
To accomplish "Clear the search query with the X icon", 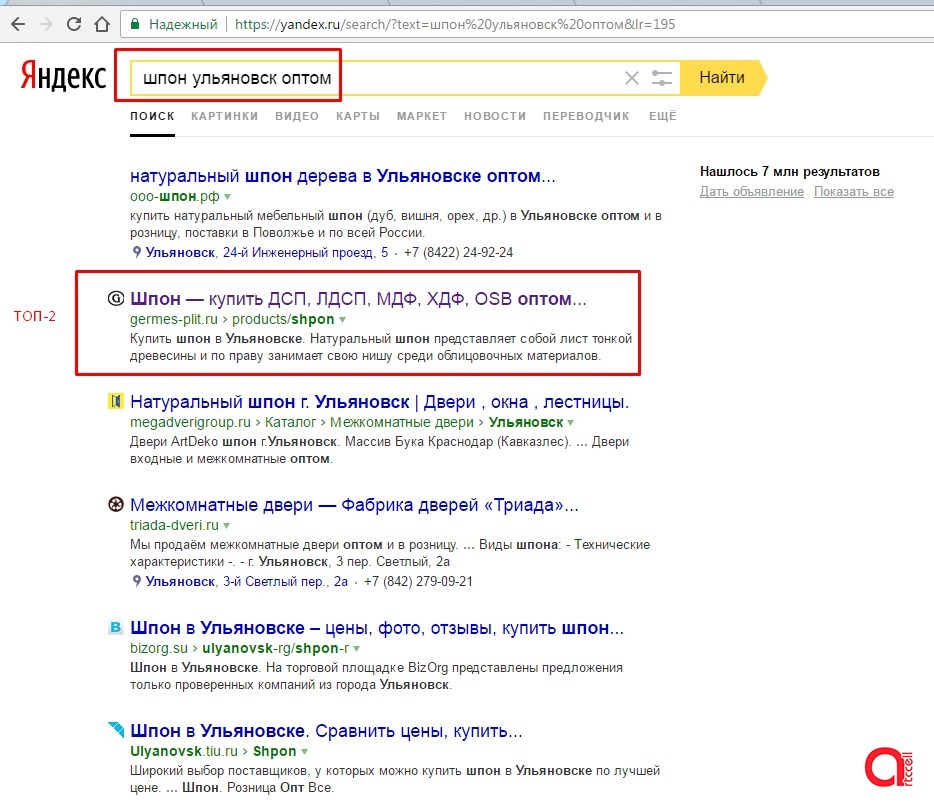I will [631, 78].
